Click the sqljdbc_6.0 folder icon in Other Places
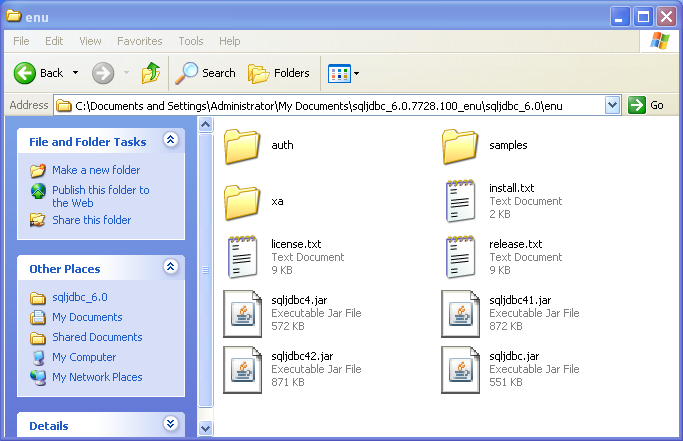 (x=38, y=298)
